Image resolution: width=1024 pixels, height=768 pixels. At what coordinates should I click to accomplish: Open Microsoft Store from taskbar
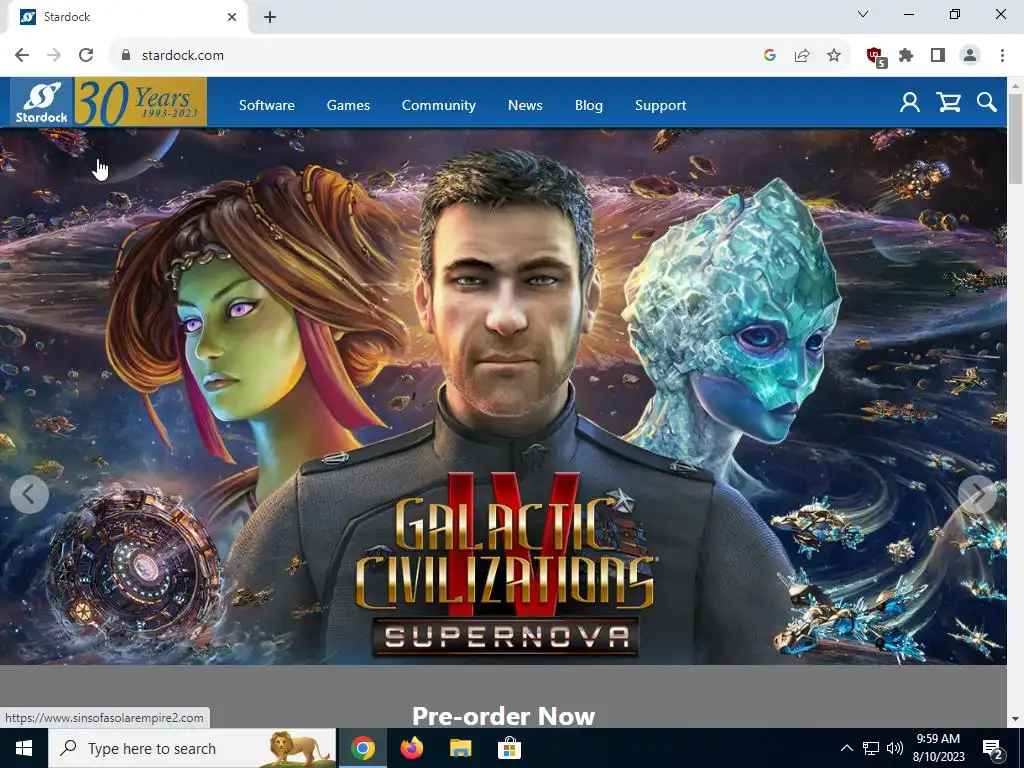tap(509, 748)
